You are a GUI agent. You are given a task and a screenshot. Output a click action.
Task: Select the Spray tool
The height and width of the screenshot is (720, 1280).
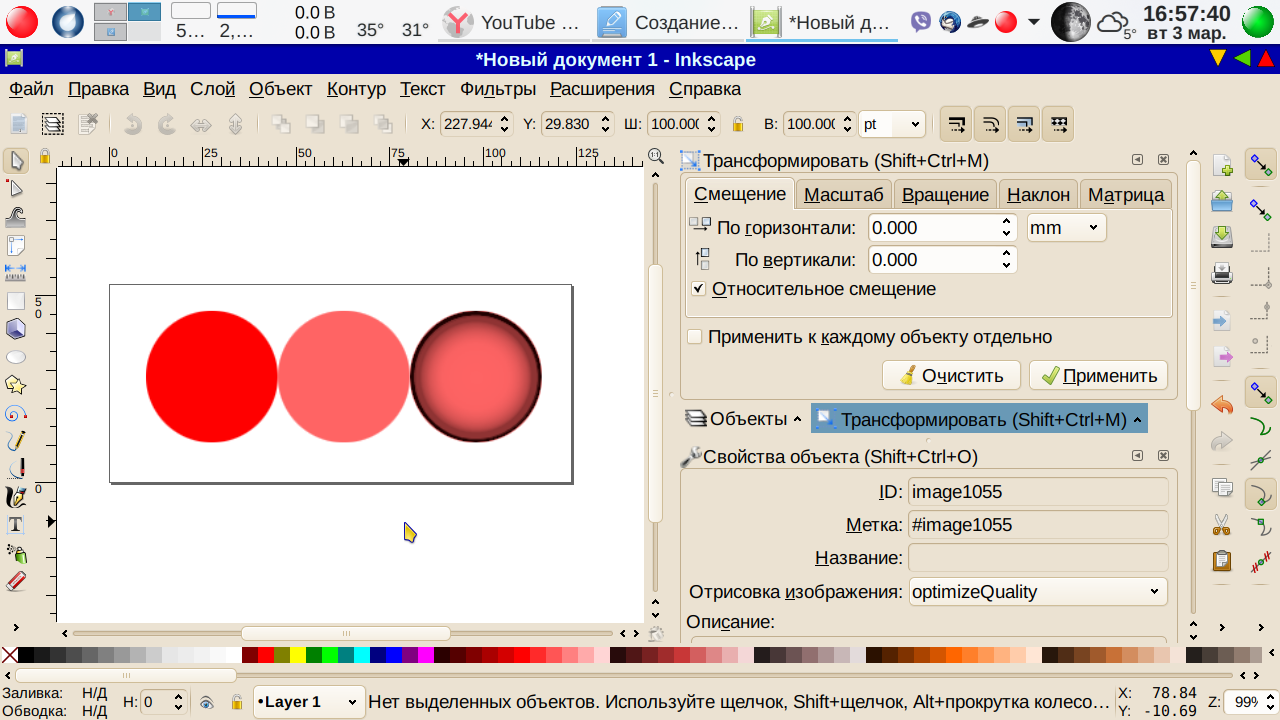click(x=15, y=553)
